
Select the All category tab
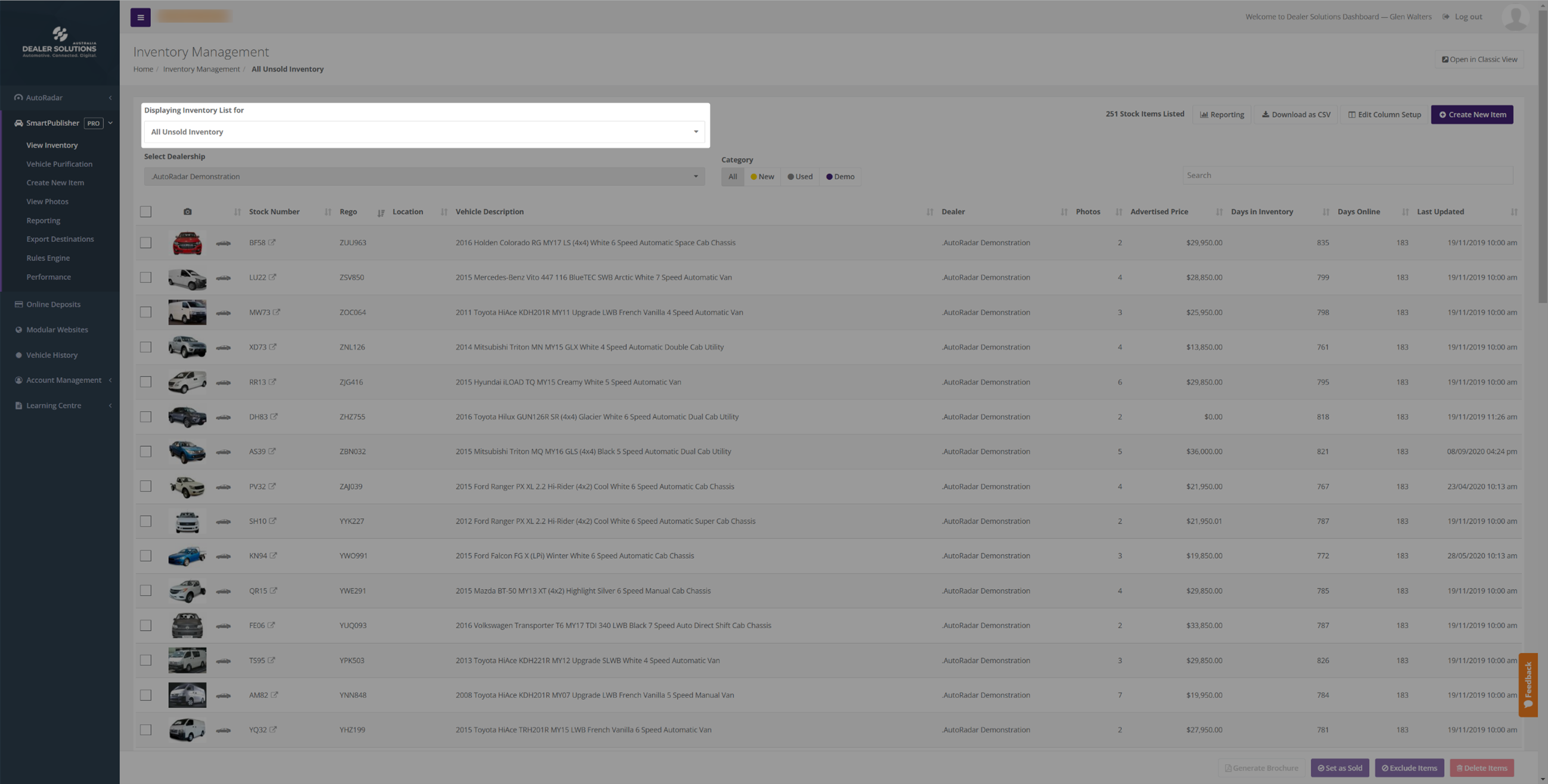tap(733, 176)
